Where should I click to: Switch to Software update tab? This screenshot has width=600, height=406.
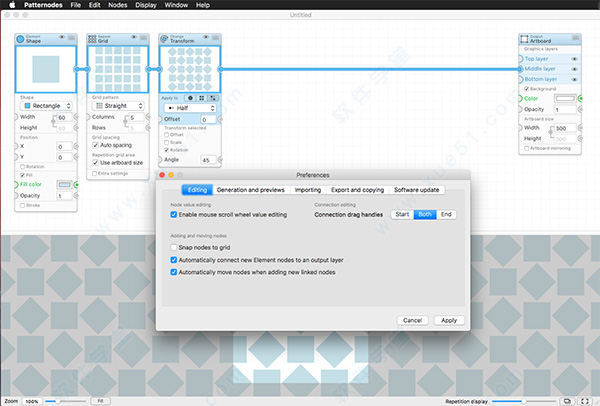(417, 190)
